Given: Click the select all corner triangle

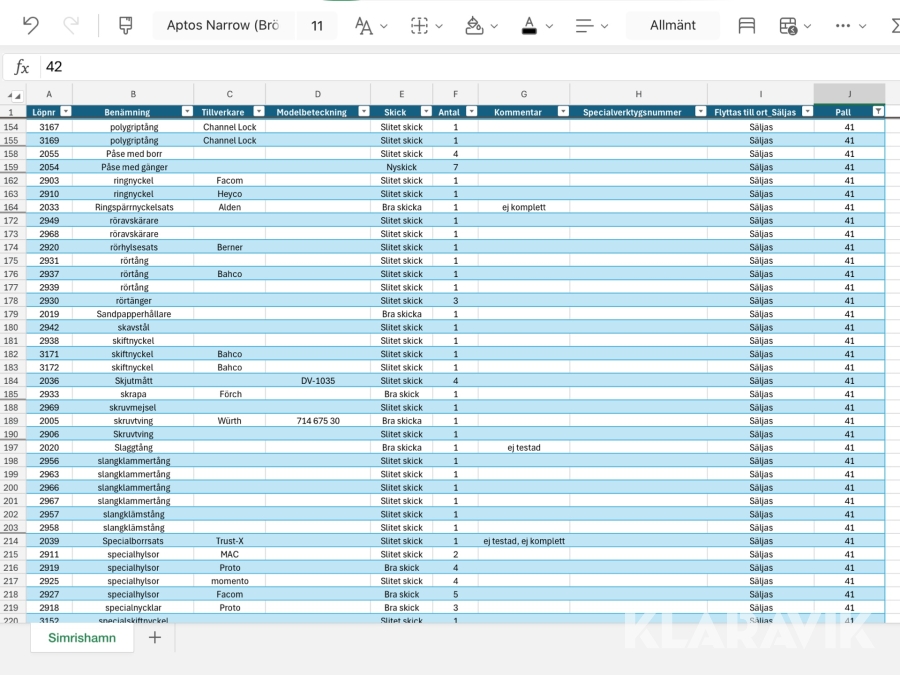Looking at the screenshot, I should pos(13,96).
